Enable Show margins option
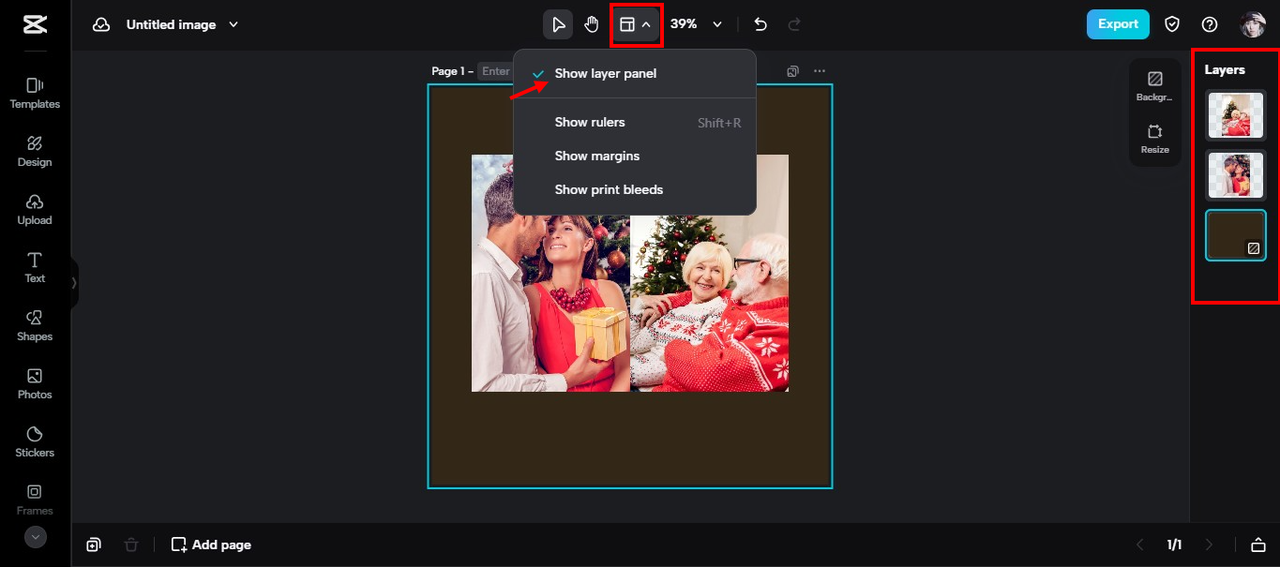Screen dimensions: 1280x567 coord(635,156)
